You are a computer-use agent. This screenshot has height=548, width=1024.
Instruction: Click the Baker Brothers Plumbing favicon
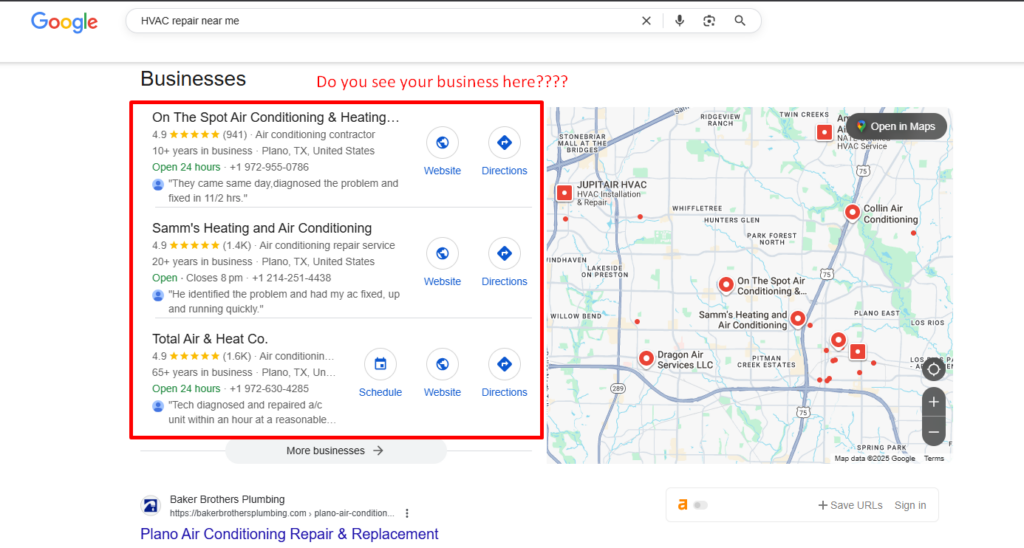[151, 506]
